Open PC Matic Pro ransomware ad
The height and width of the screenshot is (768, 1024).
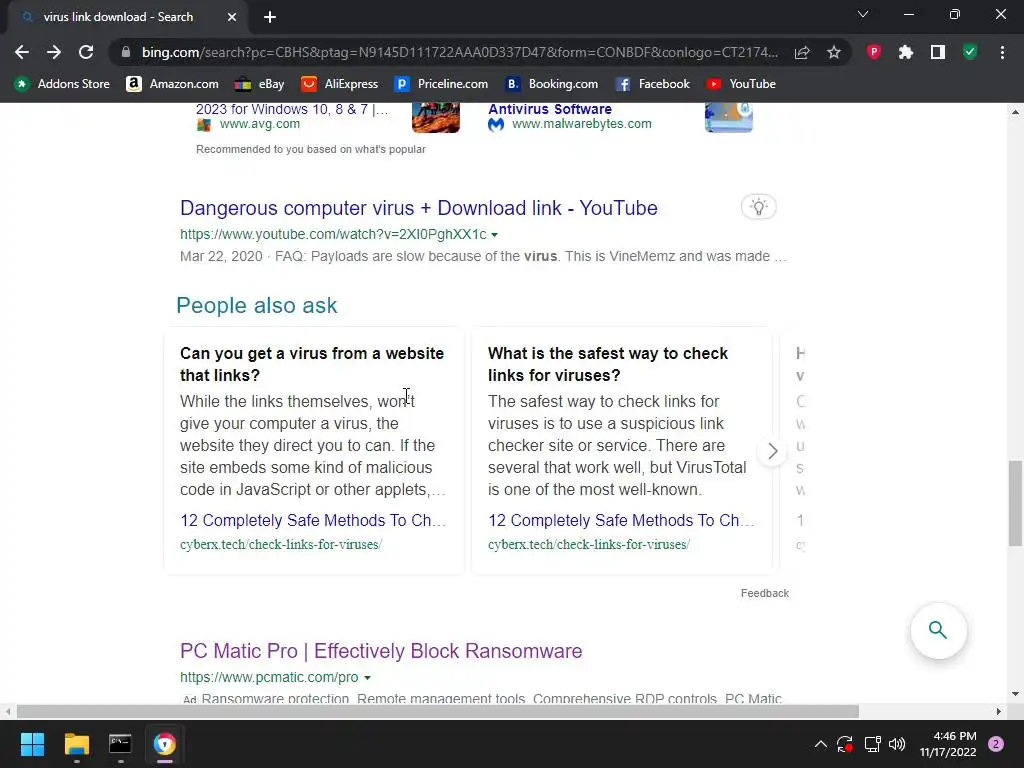(381, 650)
